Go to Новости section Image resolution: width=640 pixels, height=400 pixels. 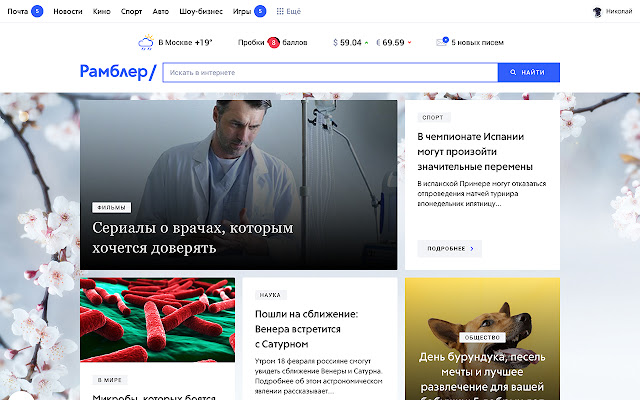click(x=68, y=11)
